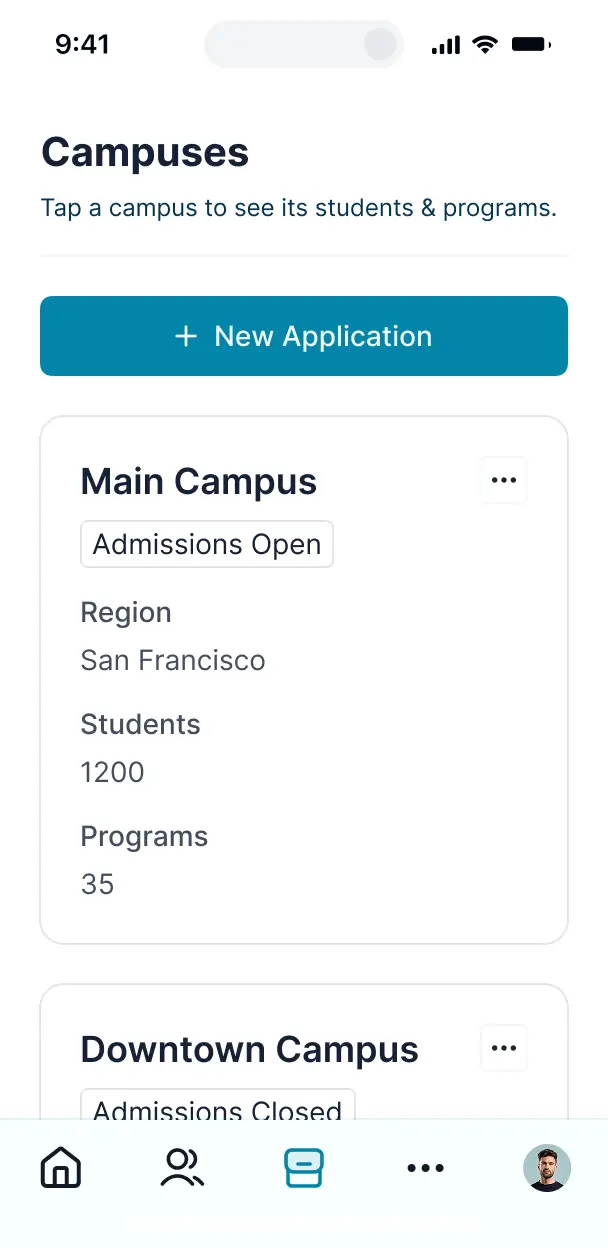Open Downtown Campus options menu

pos(504,1049)
